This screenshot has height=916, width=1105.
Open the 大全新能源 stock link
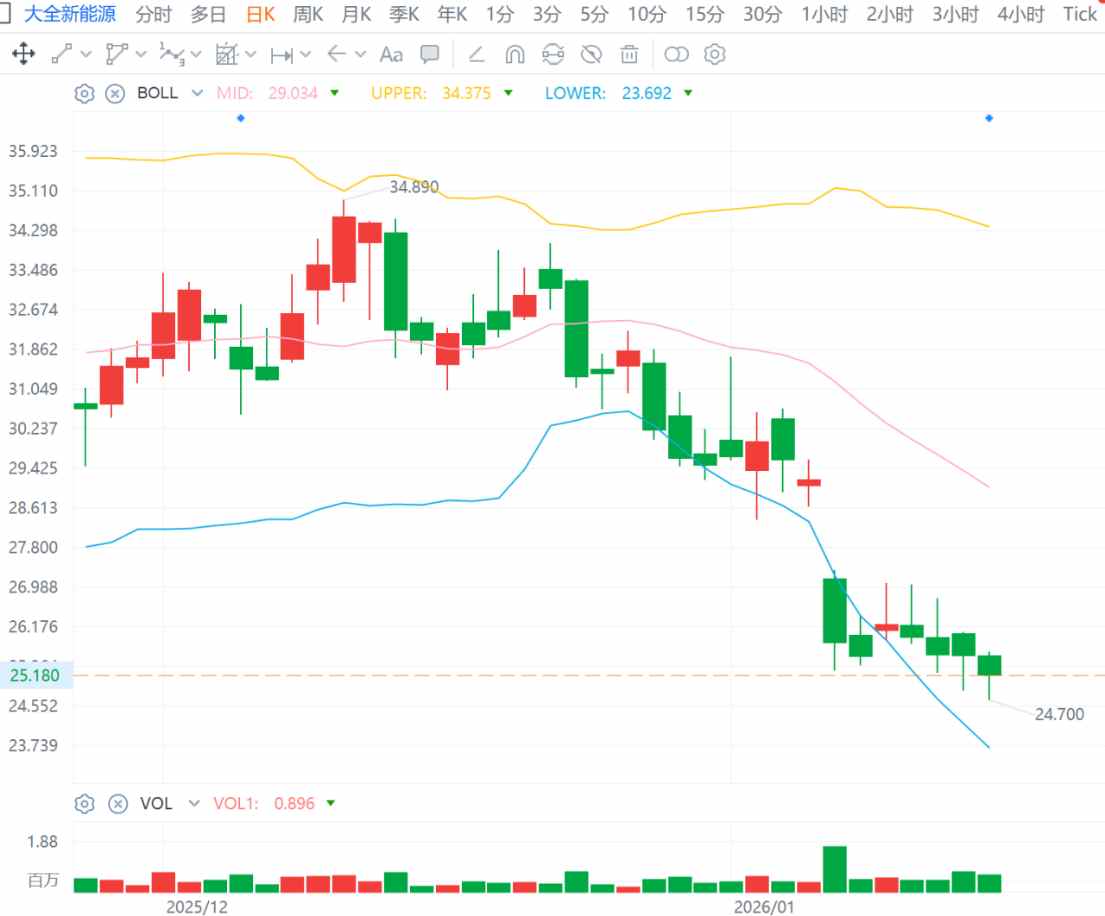coord(70,14)
